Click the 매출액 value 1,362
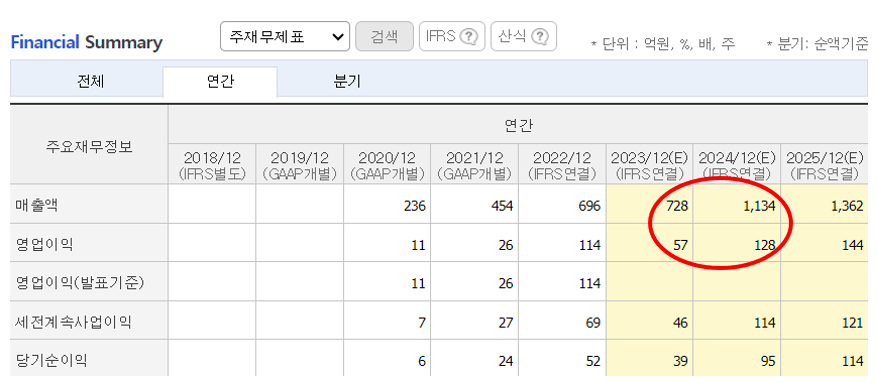 click(x=847, y=206)
